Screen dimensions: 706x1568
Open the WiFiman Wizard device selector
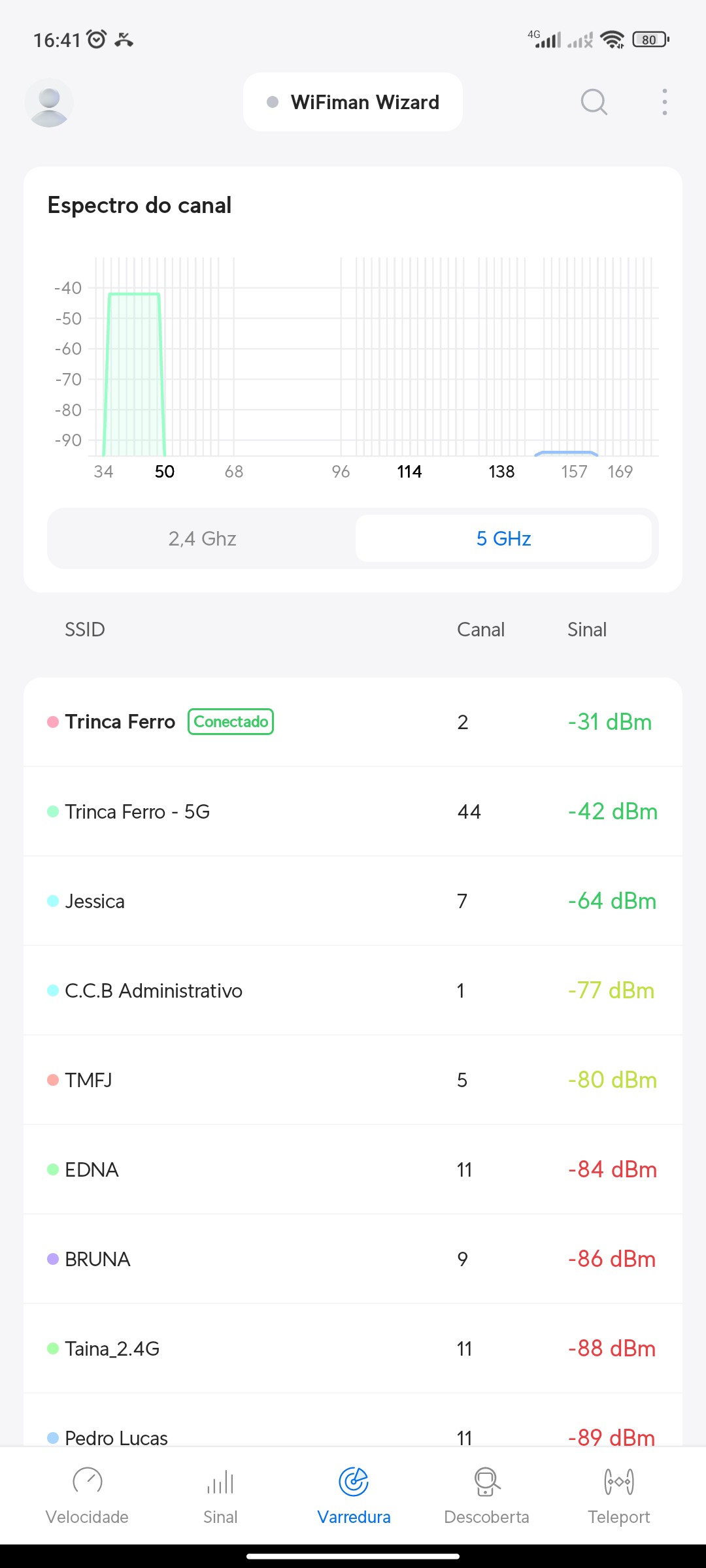(353, 103)
